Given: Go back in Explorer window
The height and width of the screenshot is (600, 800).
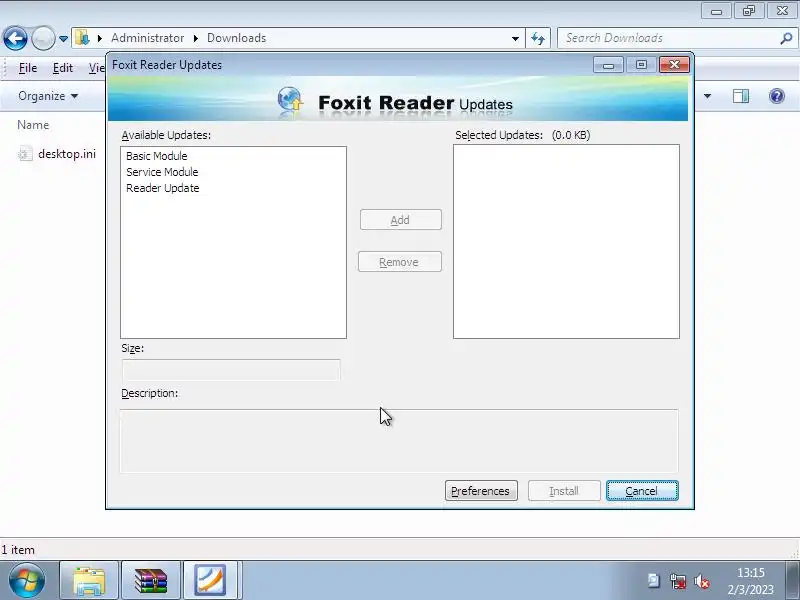Looking at the screenshot, I should coord(15,38).
